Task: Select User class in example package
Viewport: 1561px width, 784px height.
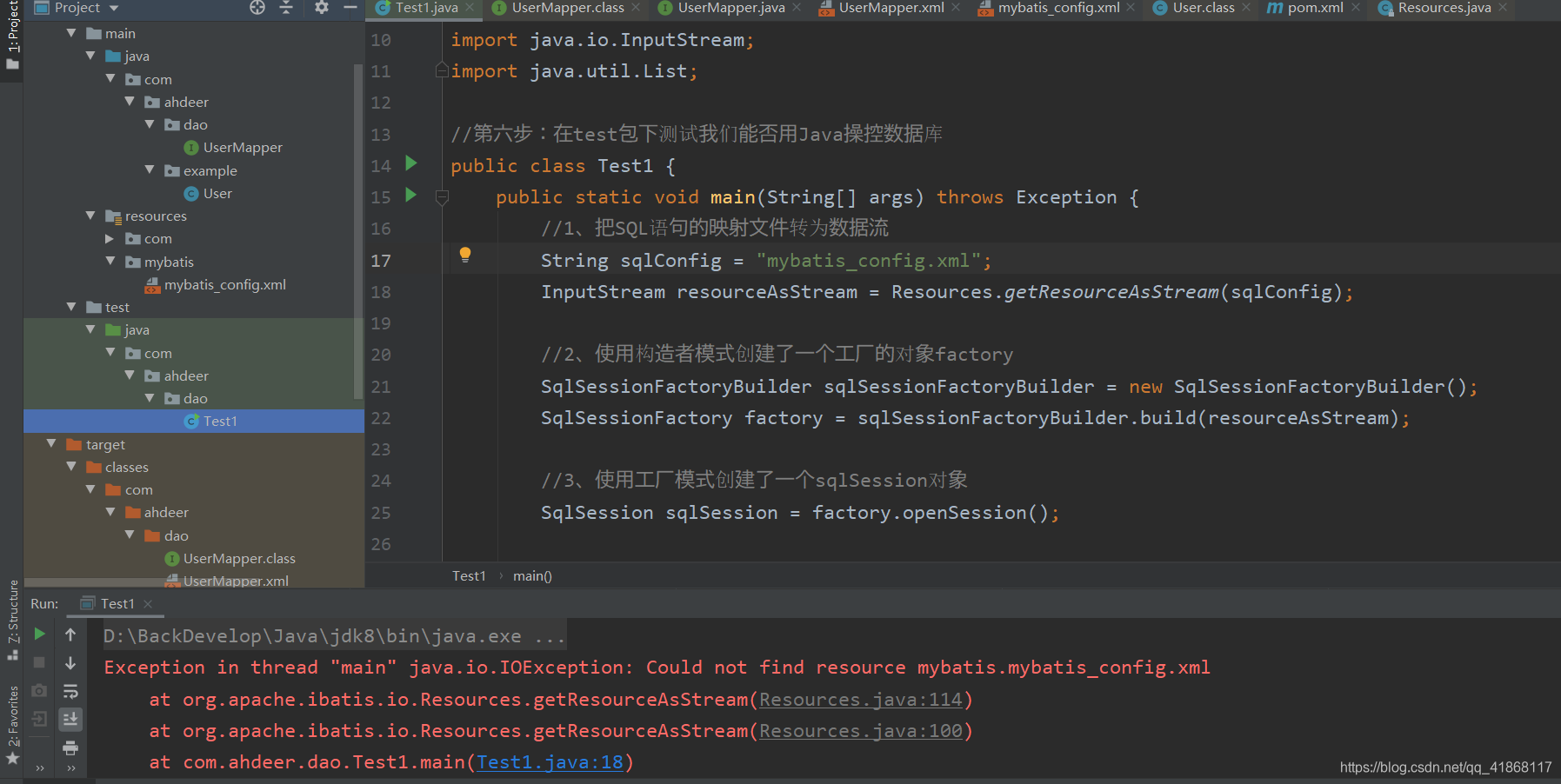Action: [x=217, y=193]
